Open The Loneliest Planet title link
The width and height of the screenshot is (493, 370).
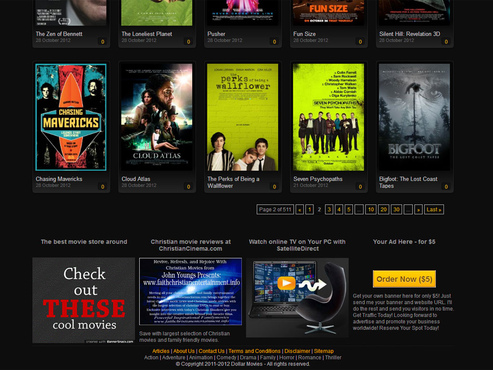pos(147,34)
